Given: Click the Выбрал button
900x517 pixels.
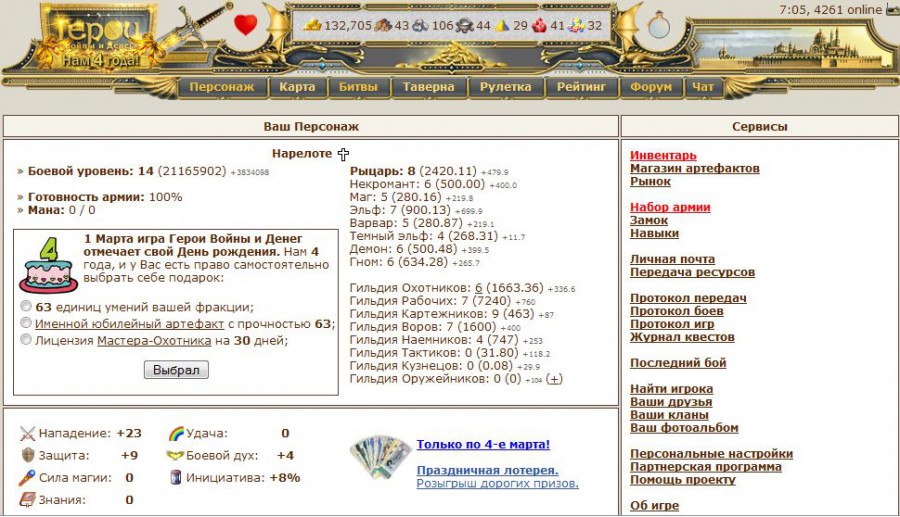Looking at the screenshot, I should (x=176, y=370).
